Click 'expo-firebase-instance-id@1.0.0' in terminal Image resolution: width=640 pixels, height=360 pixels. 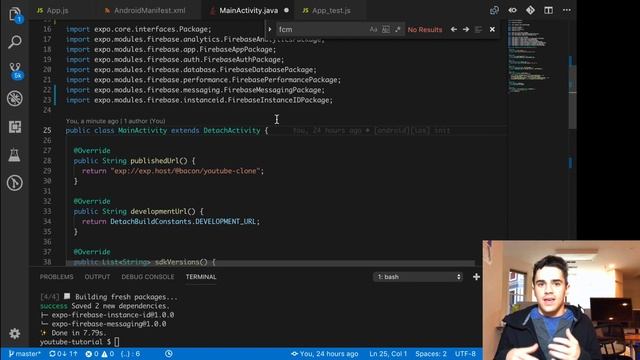(113, 315)
